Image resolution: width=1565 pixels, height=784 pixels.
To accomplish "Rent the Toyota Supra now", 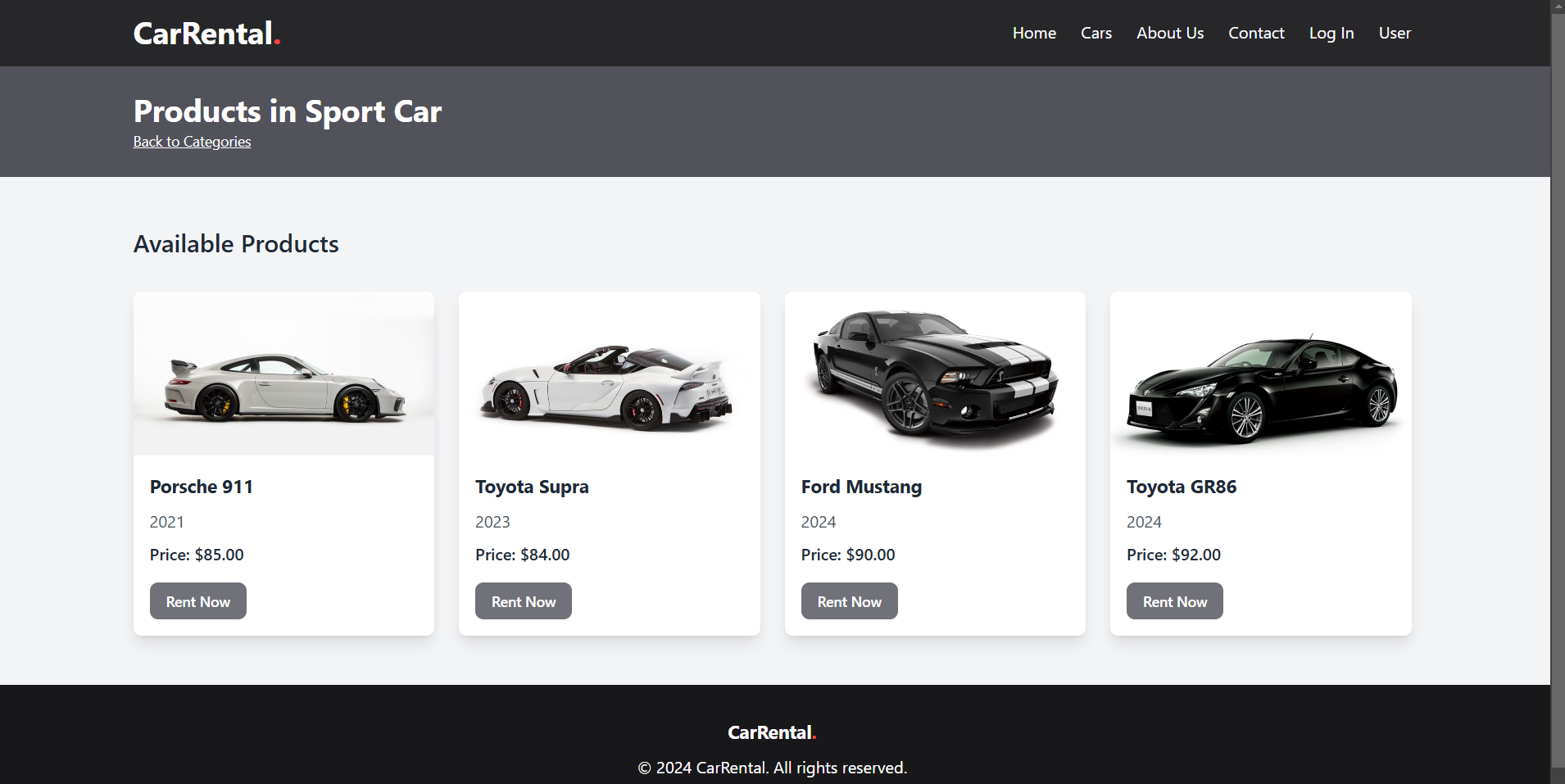I will (x=524, y=601).
